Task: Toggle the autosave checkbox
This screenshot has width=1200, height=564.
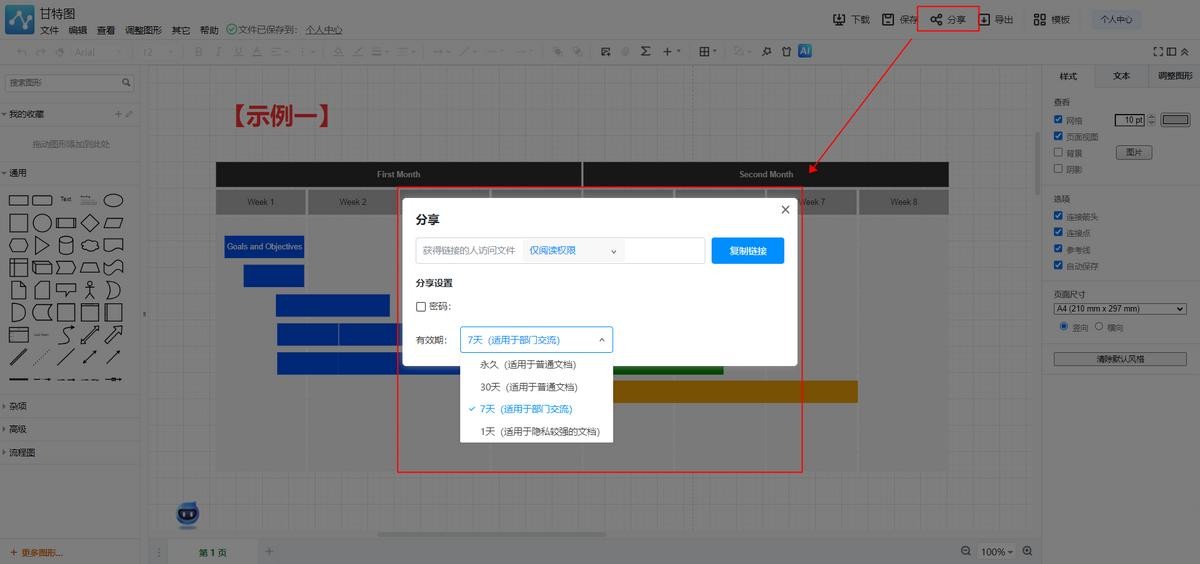Action: tap(1059, 265)
